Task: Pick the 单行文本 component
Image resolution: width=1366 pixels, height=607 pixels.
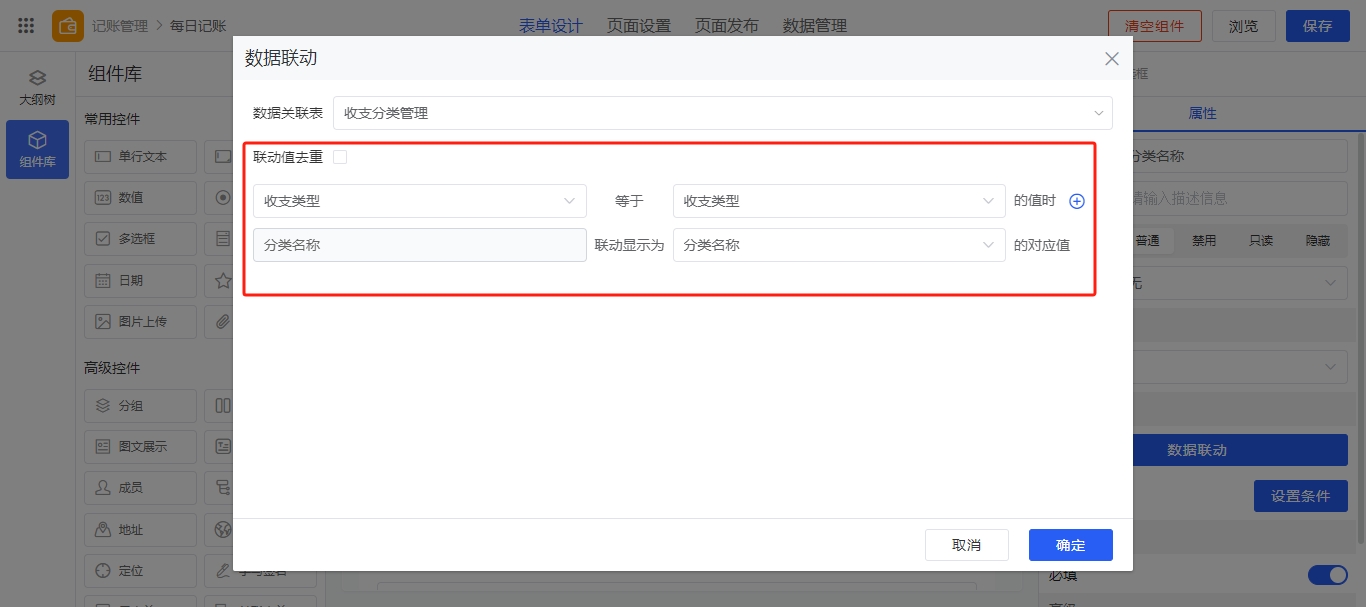Action: (x=141, y=156)
